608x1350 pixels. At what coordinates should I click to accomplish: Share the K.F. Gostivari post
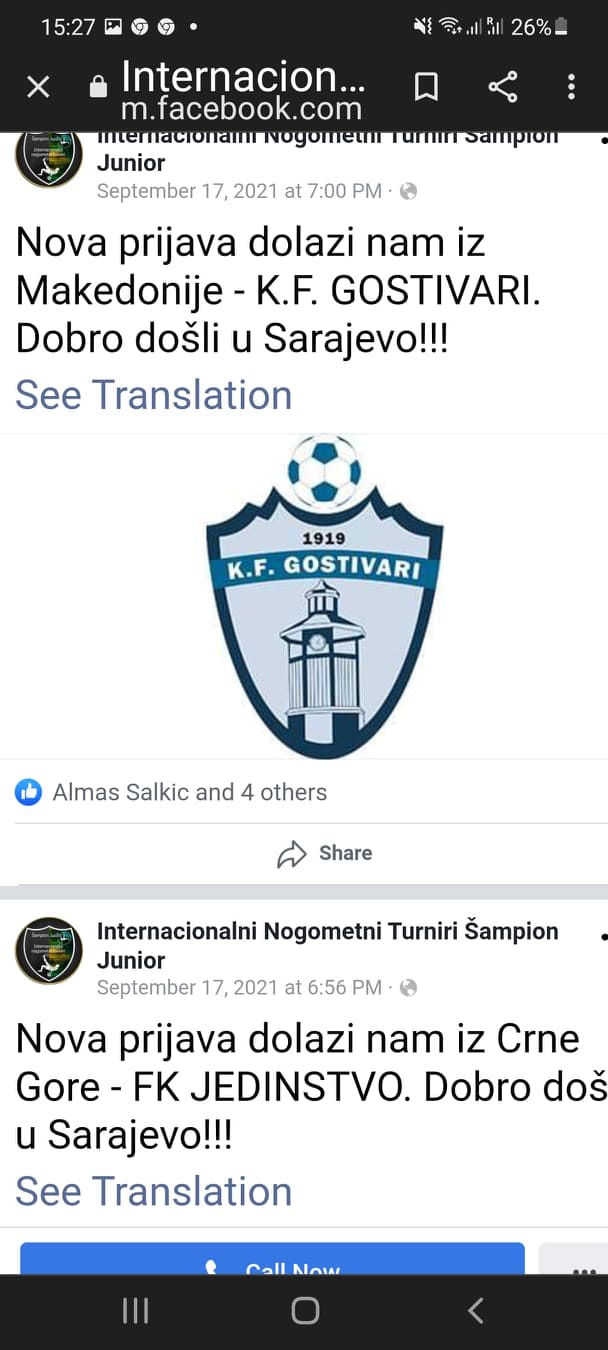tap(324, 853)
